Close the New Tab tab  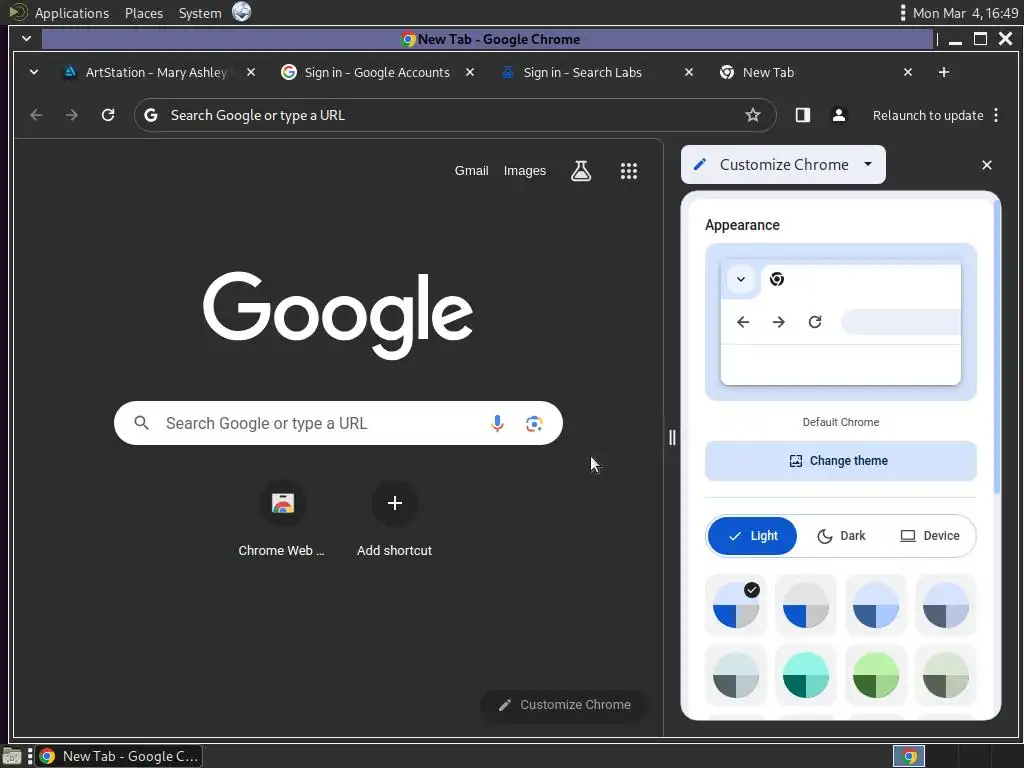(908, 72)
